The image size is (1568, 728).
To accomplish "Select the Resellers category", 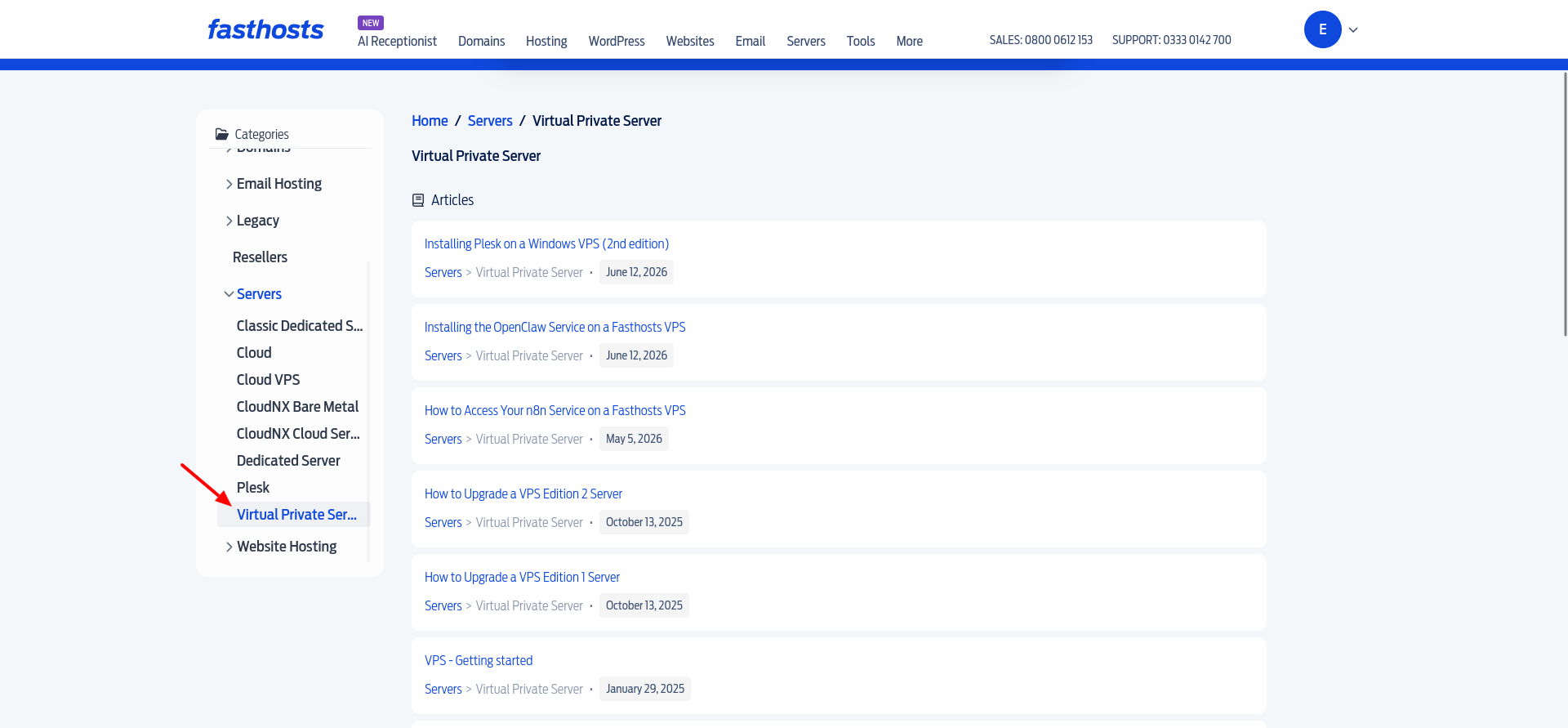I will pos(260,257).
